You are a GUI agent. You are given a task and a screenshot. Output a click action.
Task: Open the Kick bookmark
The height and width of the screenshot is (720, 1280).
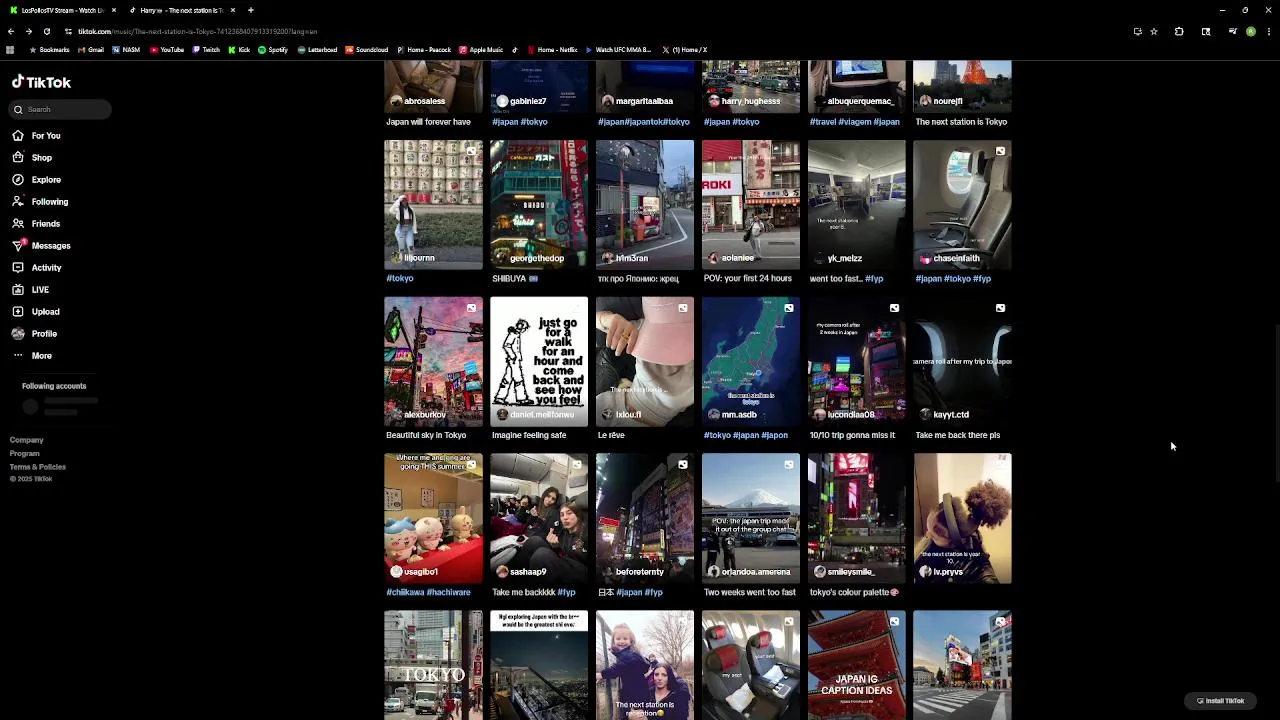[239, 50]
